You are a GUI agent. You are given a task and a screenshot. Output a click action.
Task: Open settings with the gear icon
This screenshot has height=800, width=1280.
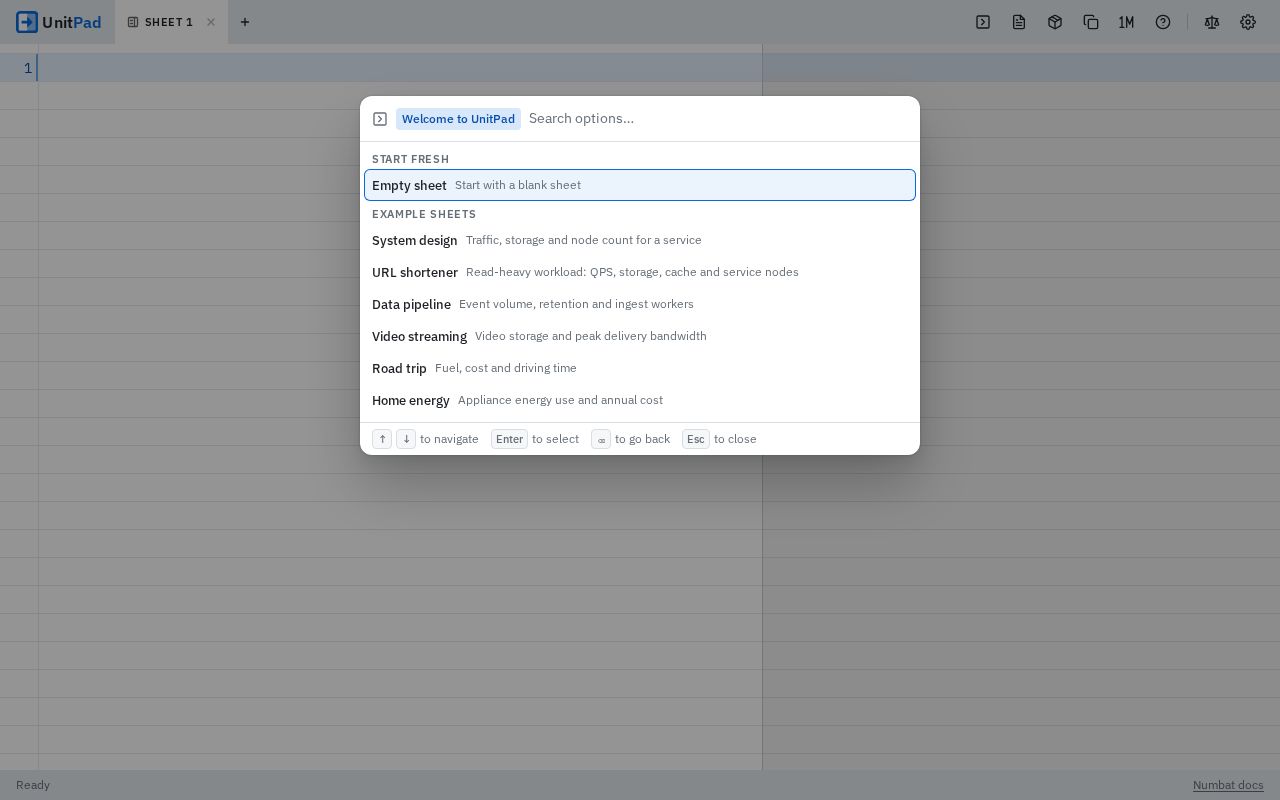1248,22
